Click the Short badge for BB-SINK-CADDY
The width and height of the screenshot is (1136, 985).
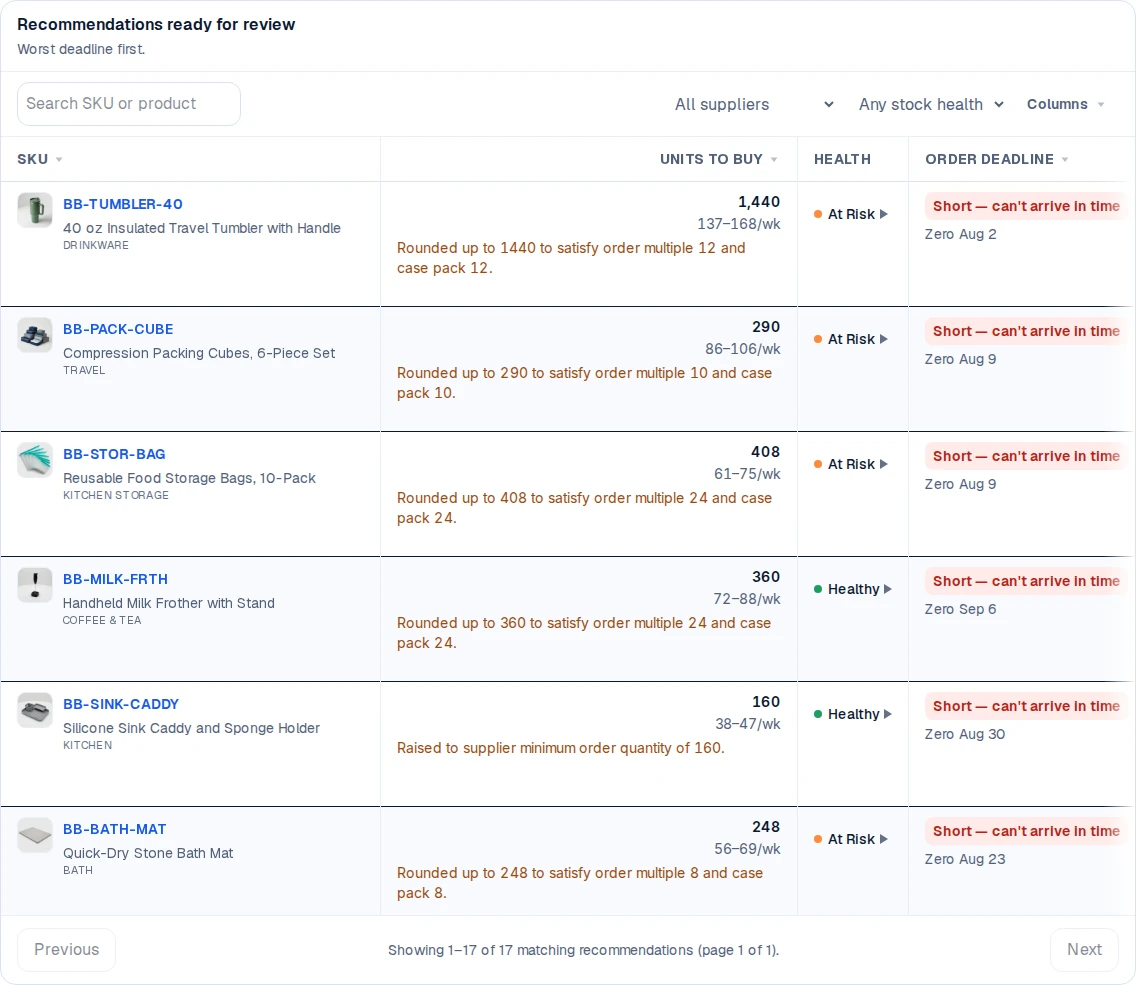coord(1026,706)
